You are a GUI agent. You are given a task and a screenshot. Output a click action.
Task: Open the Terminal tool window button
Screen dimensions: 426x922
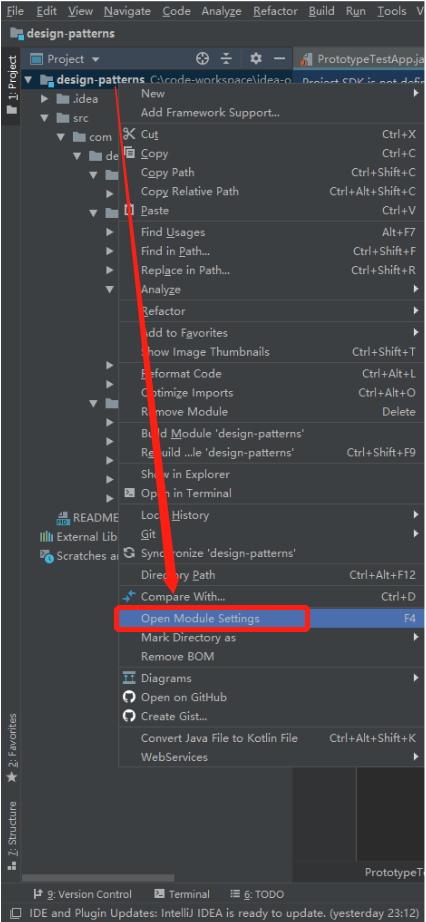(x=182, y=894)
